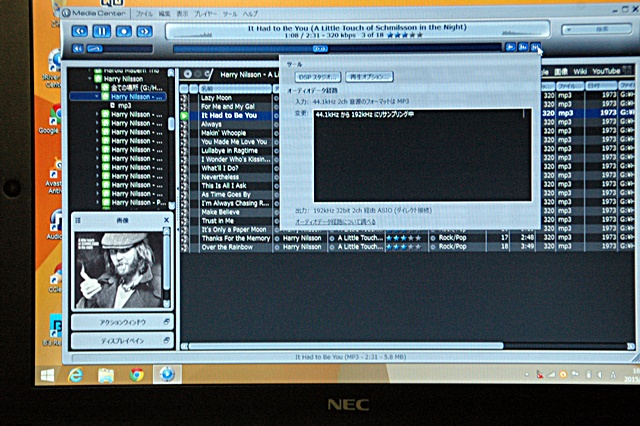Select the track Lazy Moon

(216, 98)
